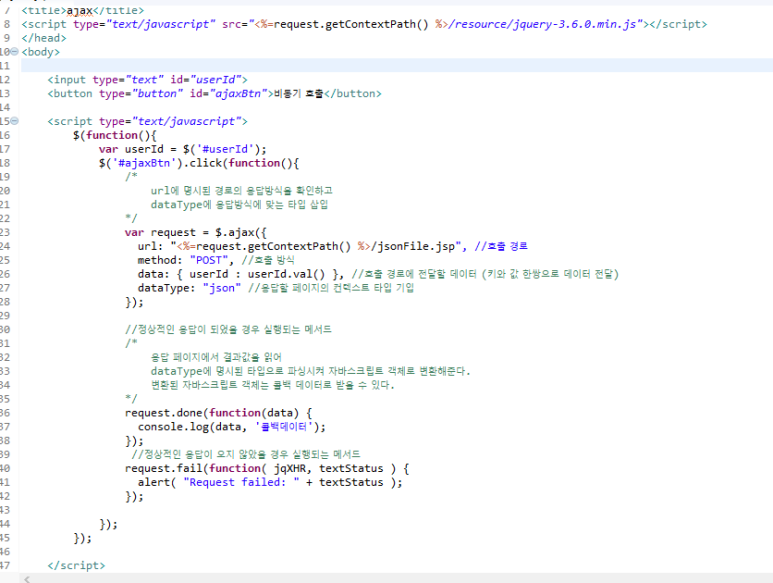This screenshot has height=583, width=773.
Task: Click the comment '//정상적인 응답이 되었을 경우'
Action: (x=228, y=329)
